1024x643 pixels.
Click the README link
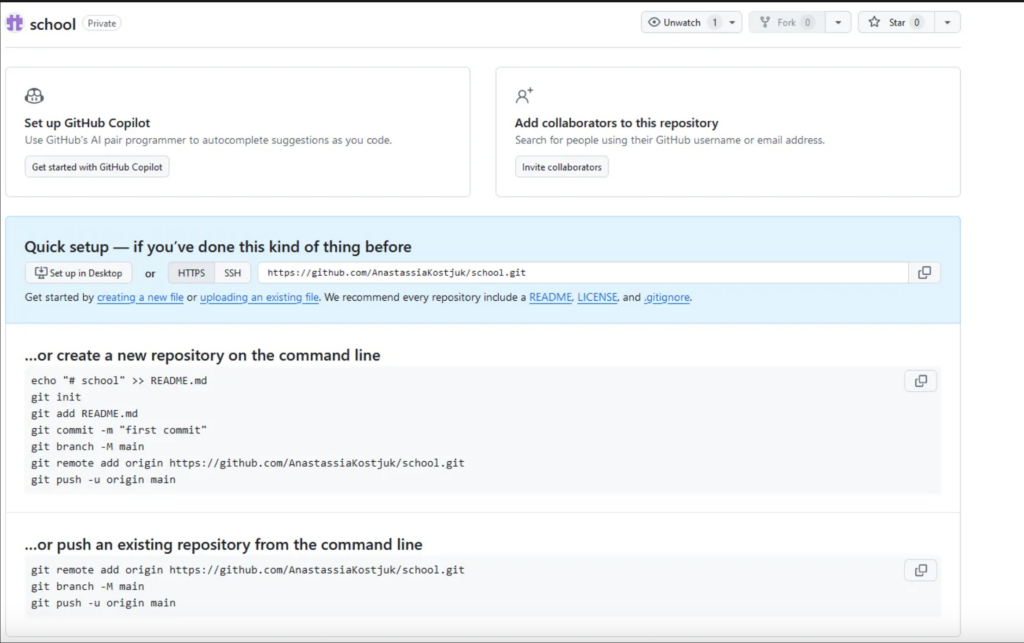(x=551, y=297)
